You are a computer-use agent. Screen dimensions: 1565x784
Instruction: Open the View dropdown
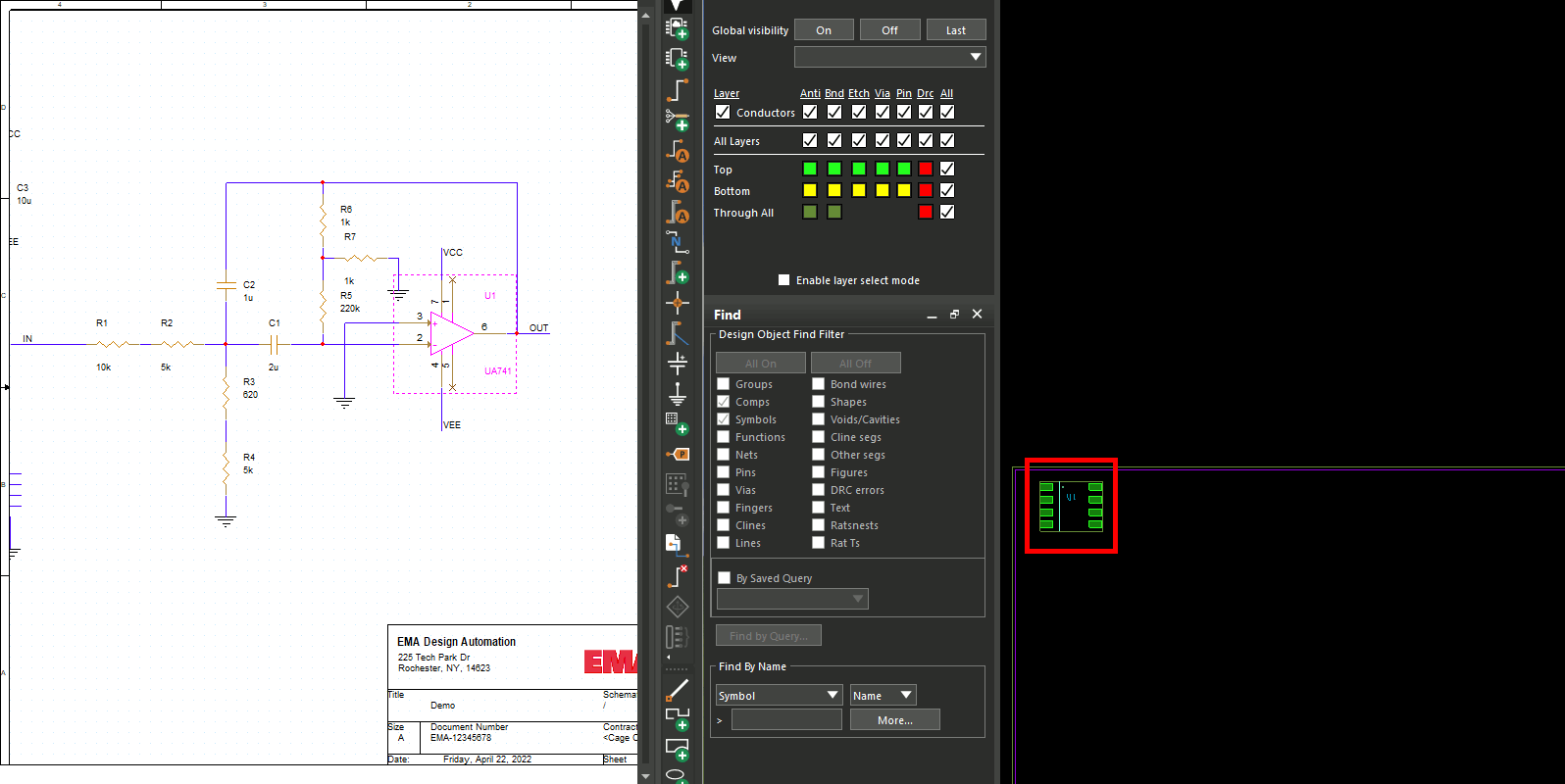tap(889, 57)
